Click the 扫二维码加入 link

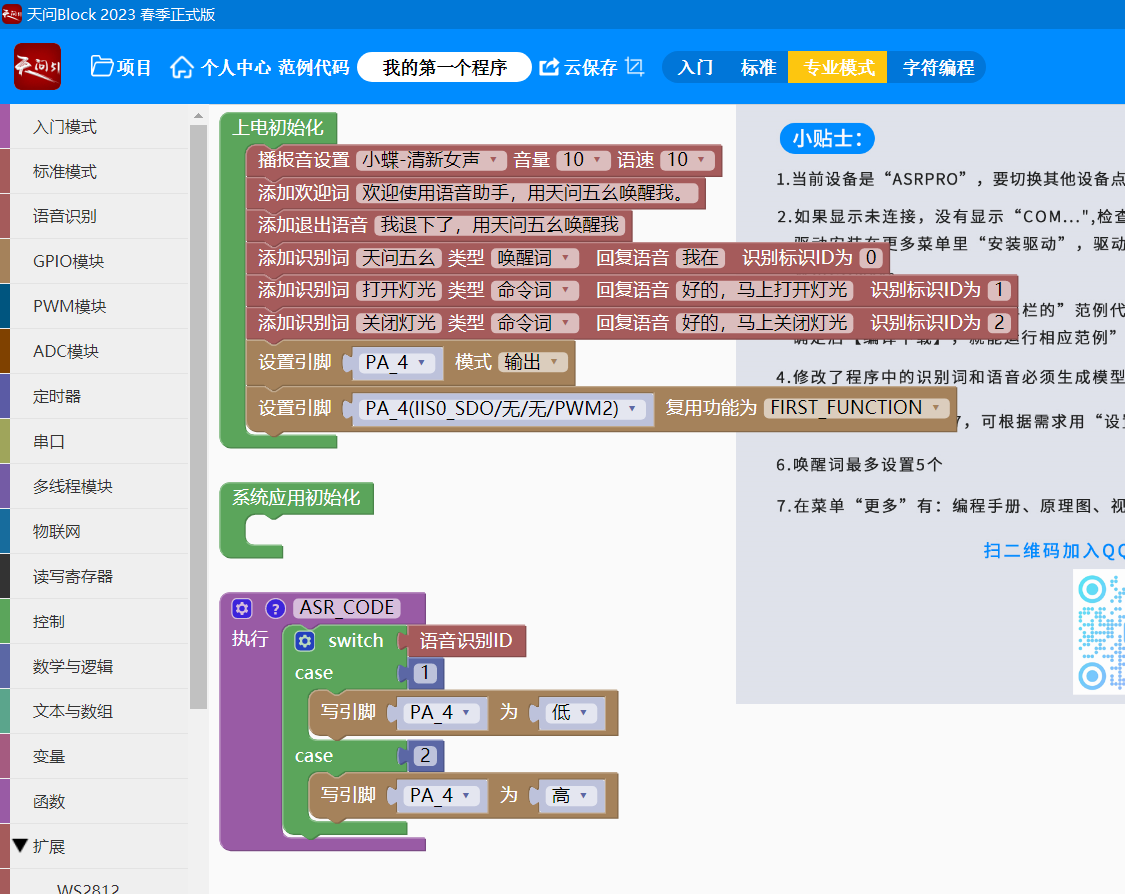pyautogui.click(x=1053, y=551)
